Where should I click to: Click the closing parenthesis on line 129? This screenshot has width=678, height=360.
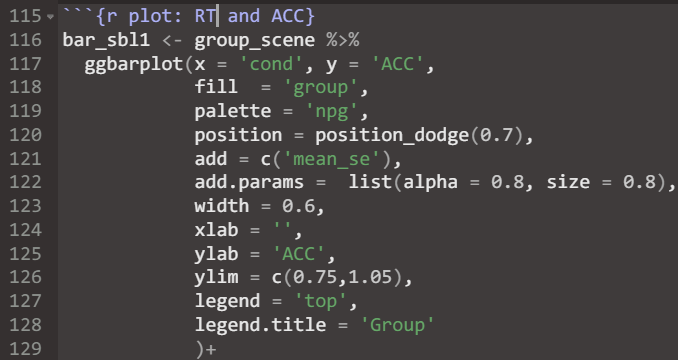tap(200, 349)
